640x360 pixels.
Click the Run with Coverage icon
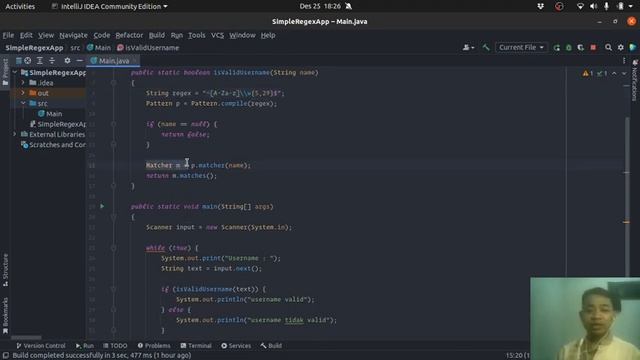581,48
